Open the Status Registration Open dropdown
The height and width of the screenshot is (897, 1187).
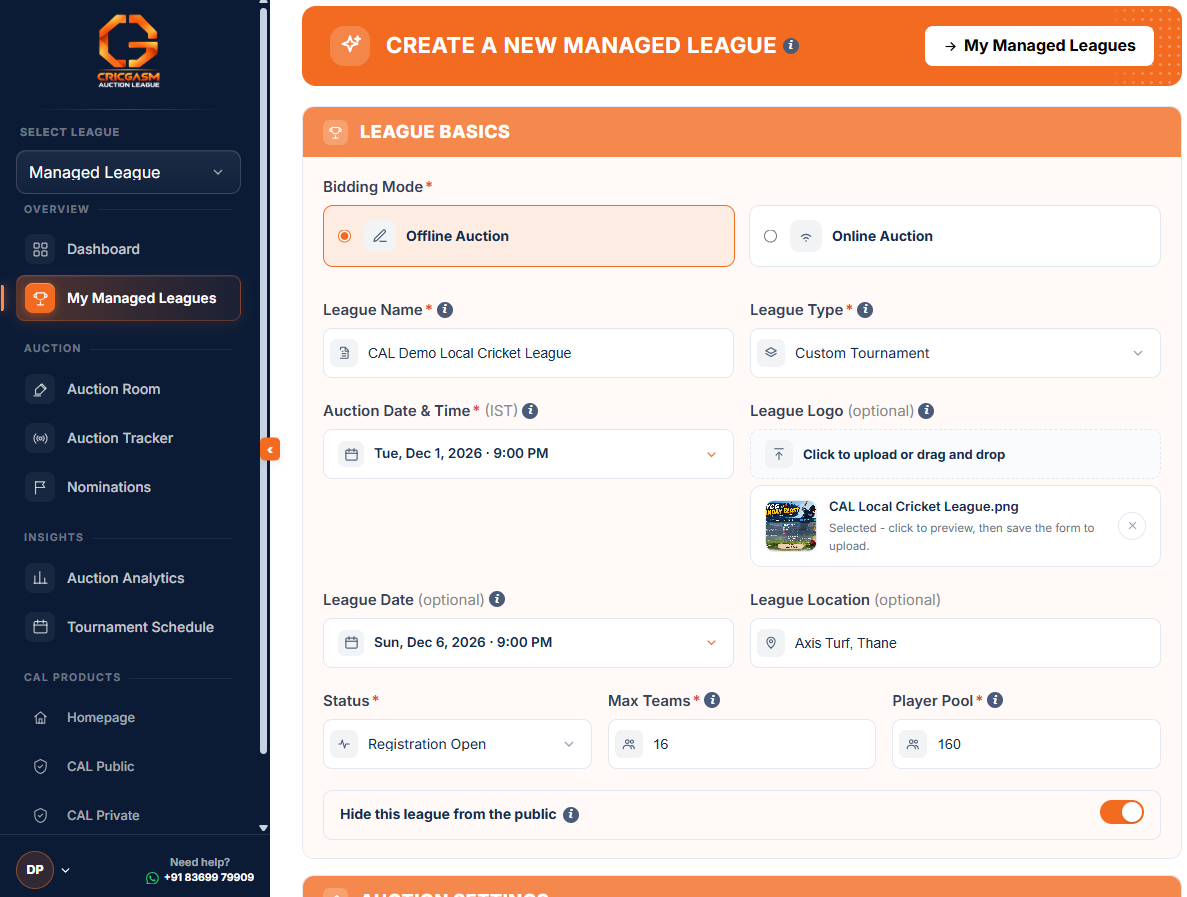[457, 744]
